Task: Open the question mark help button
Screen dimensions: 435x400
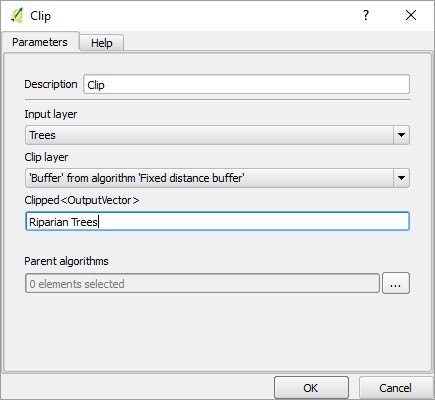Action: 366,15
